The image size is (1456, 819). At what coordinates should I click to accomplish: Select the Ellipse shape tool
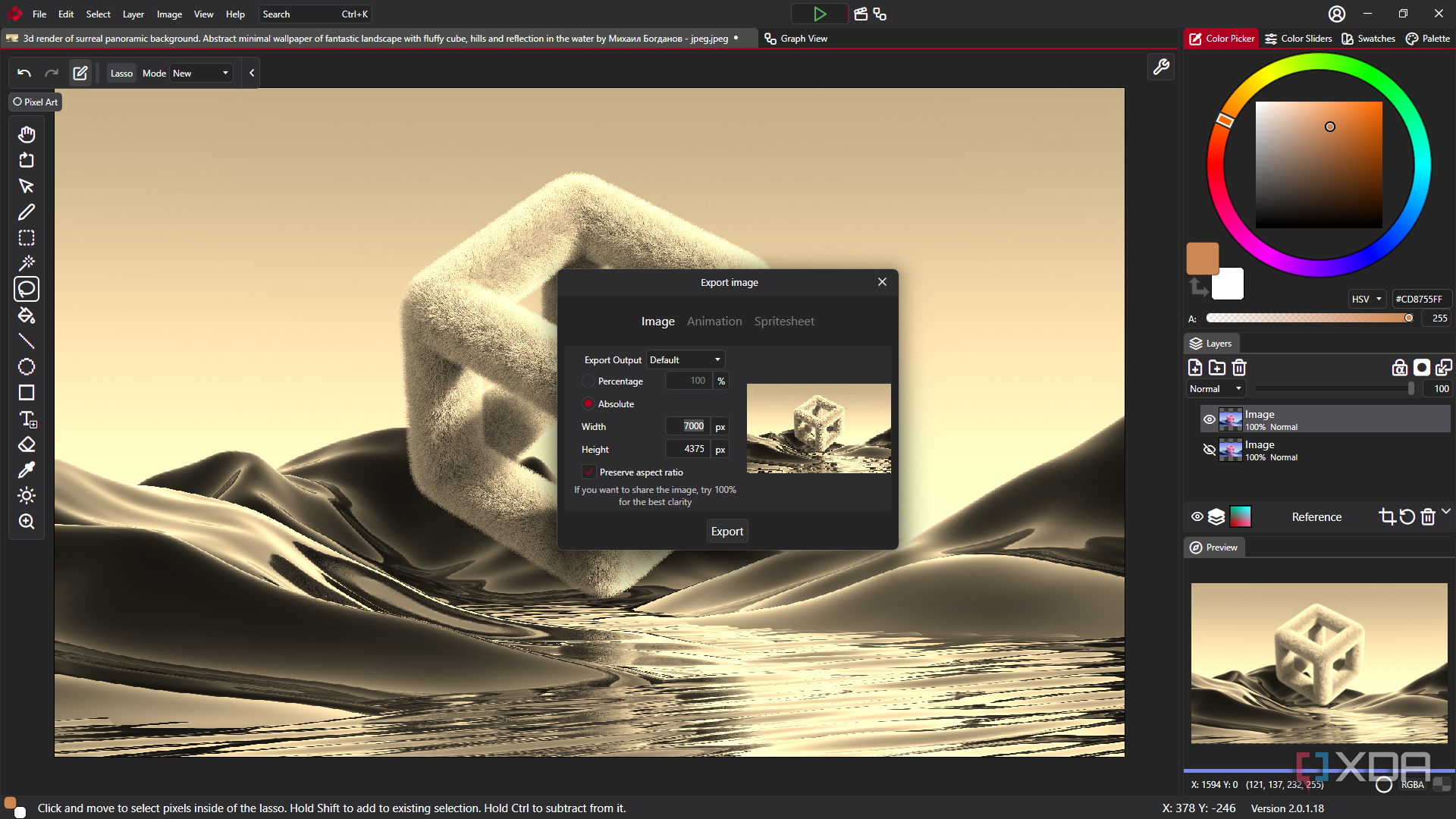click(27, 366)
